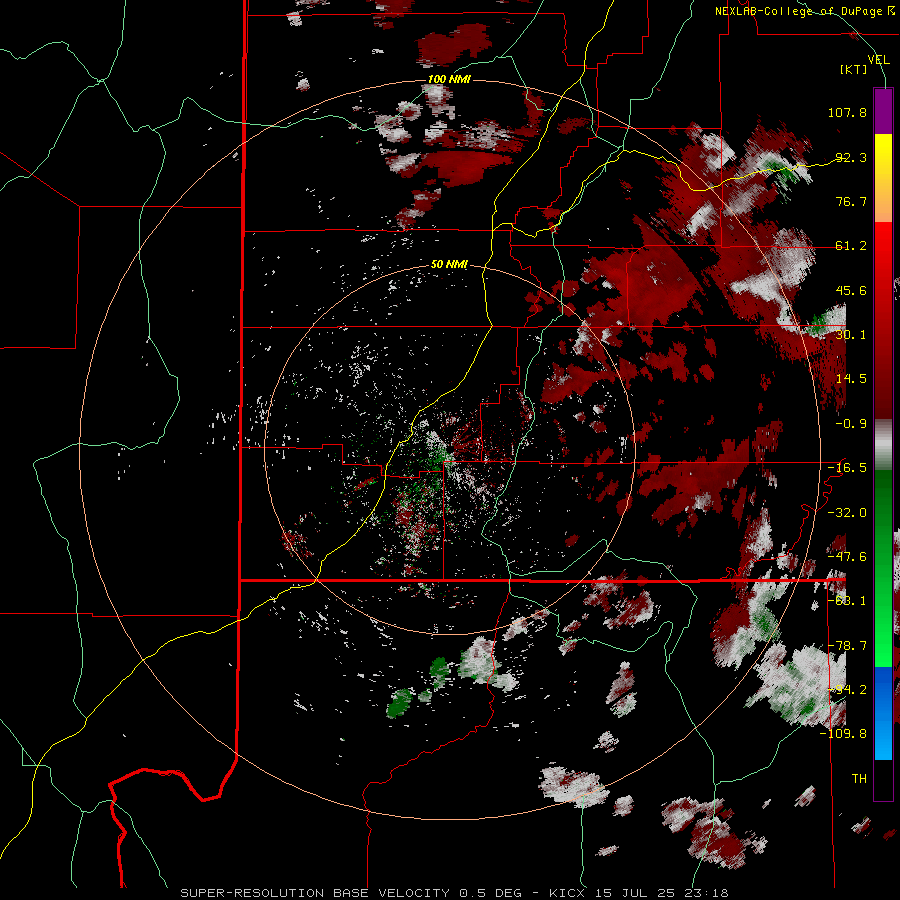This screenshot has width=900, height=900.
Task: Select the 30.1 legend value
Action: tap(851, 335)
